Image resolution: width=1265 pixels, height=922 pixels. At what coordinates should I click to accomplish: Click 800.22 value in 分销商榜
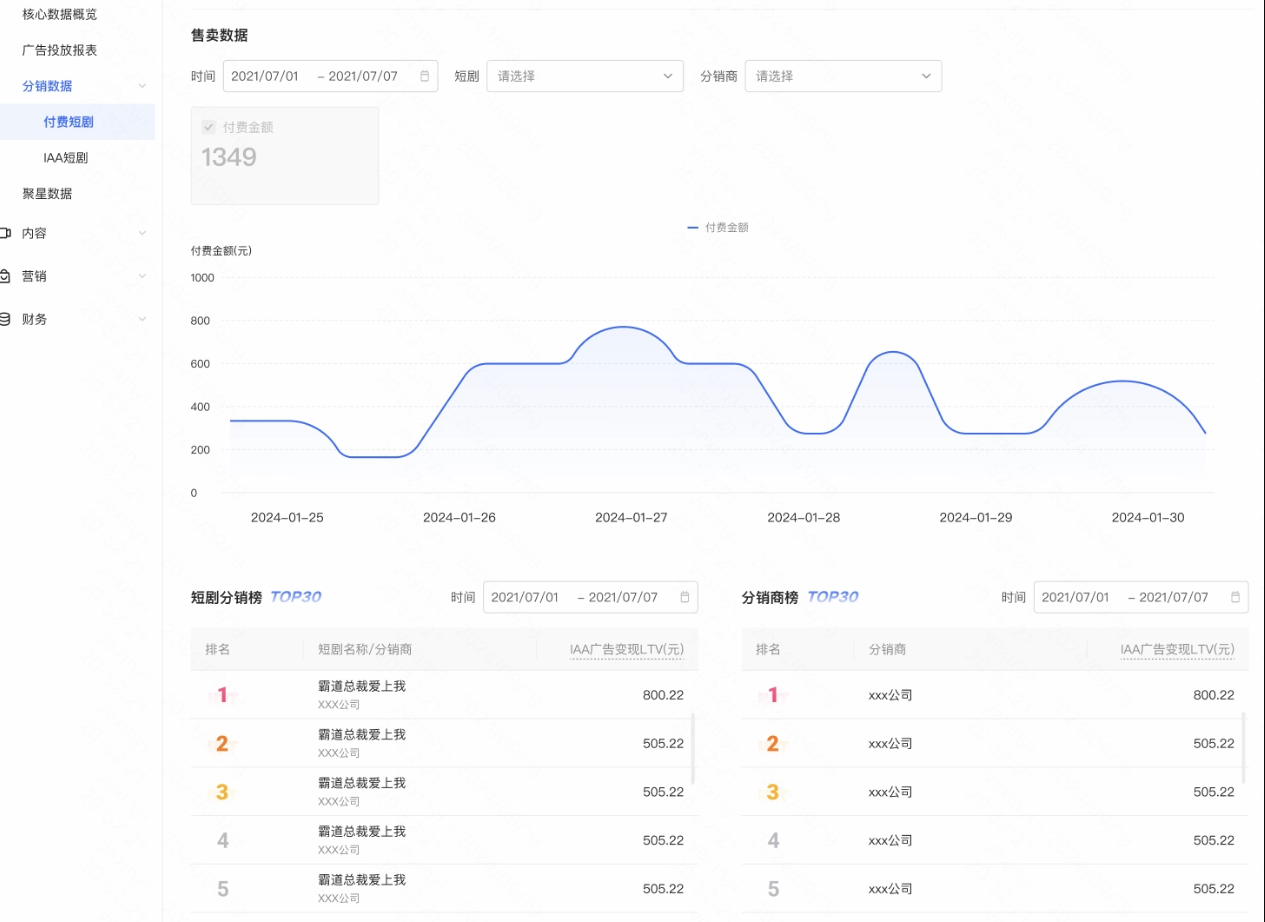(1214, 695)
